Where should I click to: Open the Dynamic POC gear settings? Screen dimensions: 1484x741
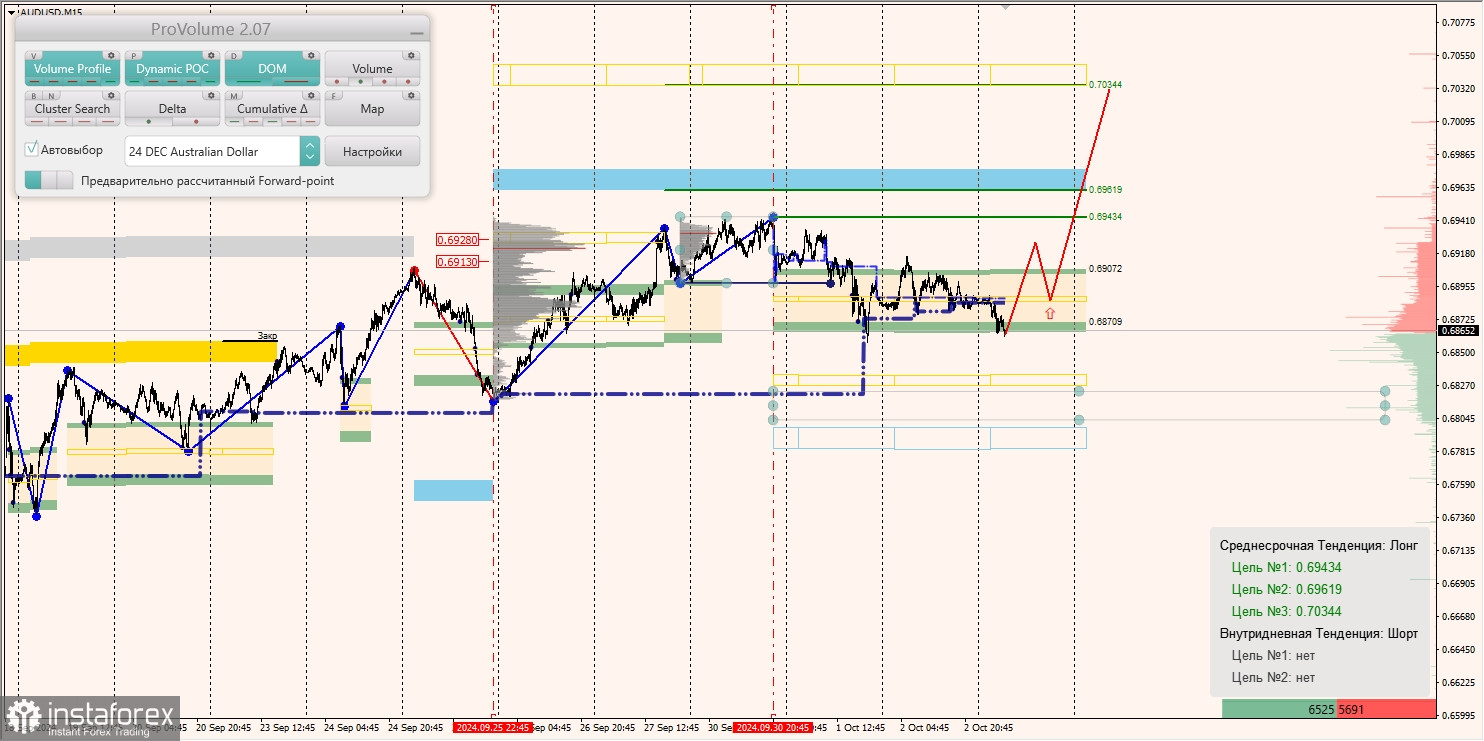click(211, 56)
